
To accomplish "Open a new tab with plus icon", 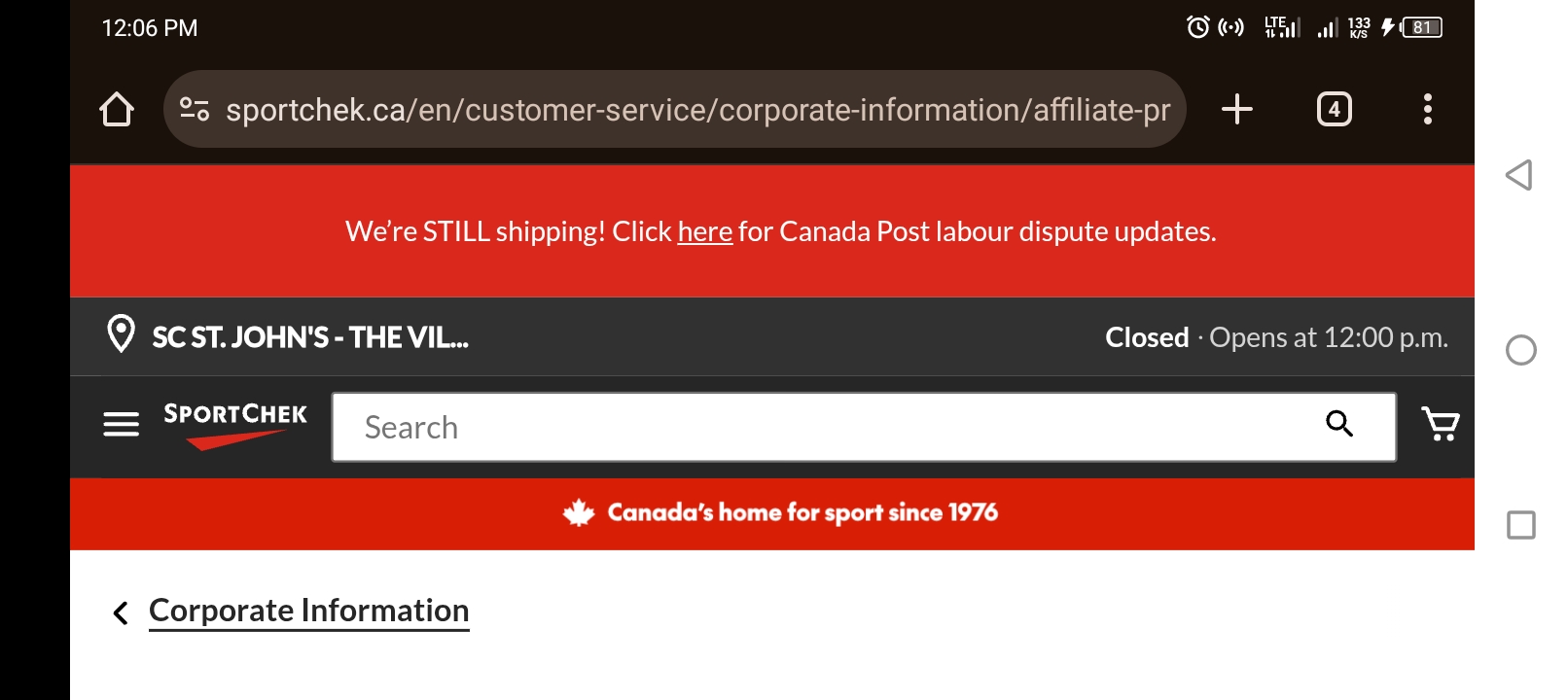I will [x=1236, y=109].
